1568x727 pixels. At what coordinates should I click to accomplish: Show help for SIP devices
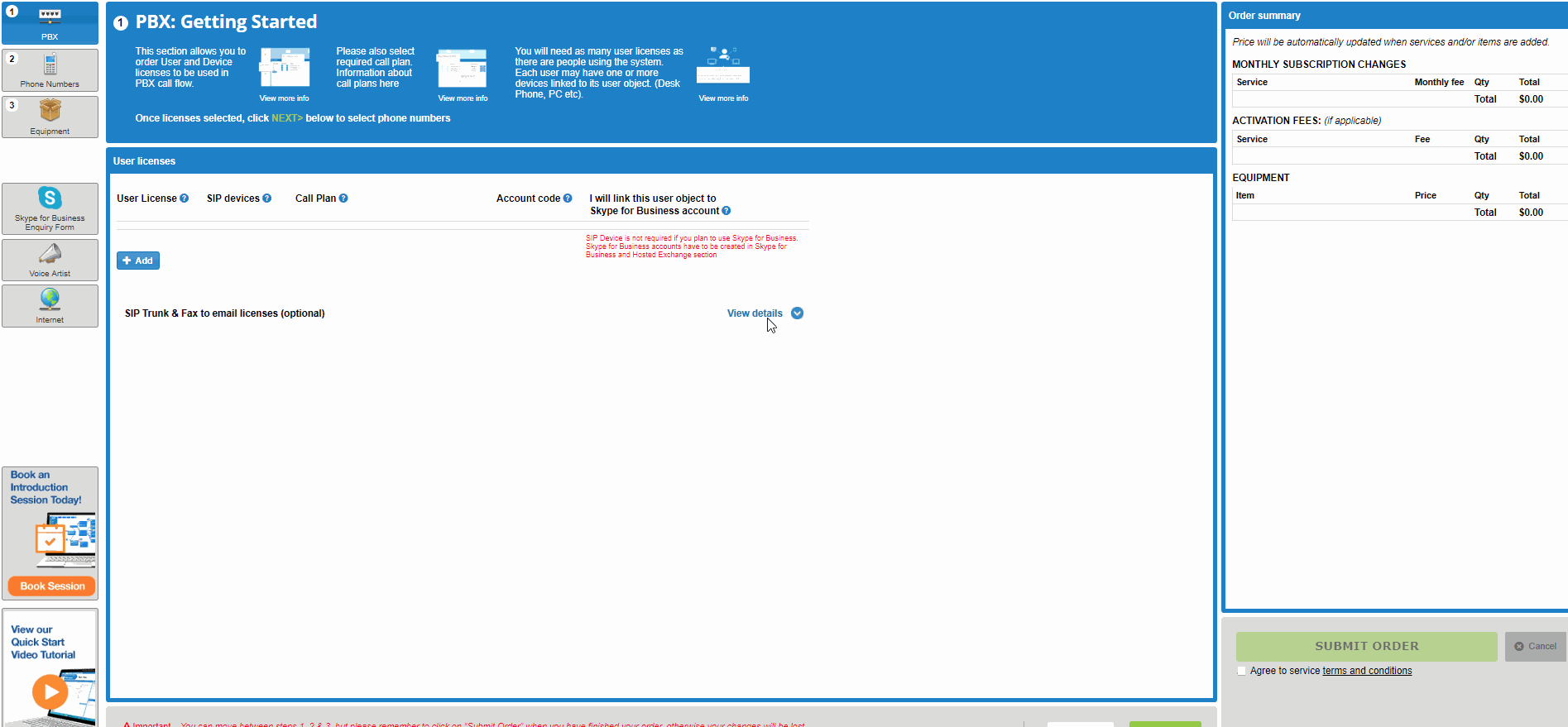point(266,198)
